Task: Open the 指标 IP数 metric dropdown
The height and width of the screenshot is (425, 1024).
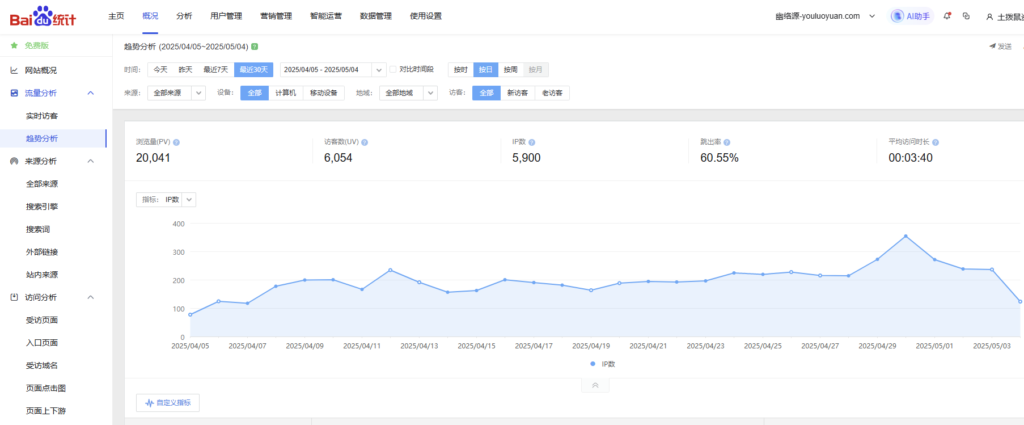Action: point(166,200)
